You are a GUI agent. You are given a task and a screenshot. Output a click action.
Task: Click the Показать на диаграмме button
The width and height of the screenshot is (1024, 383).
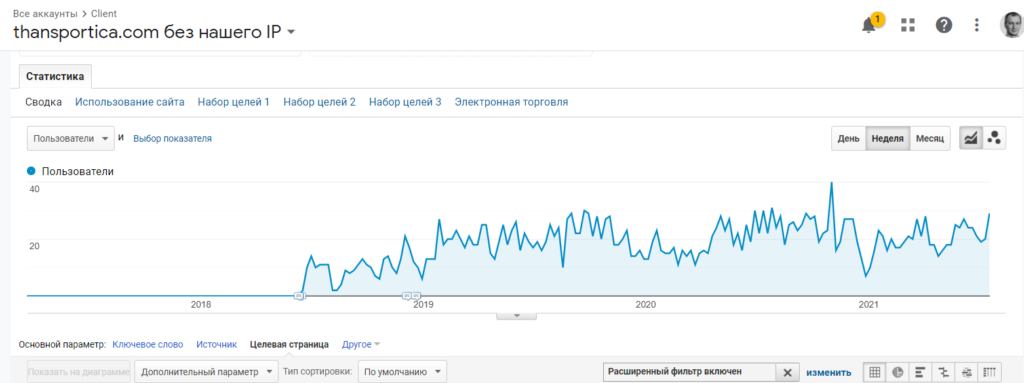(78, 372)
